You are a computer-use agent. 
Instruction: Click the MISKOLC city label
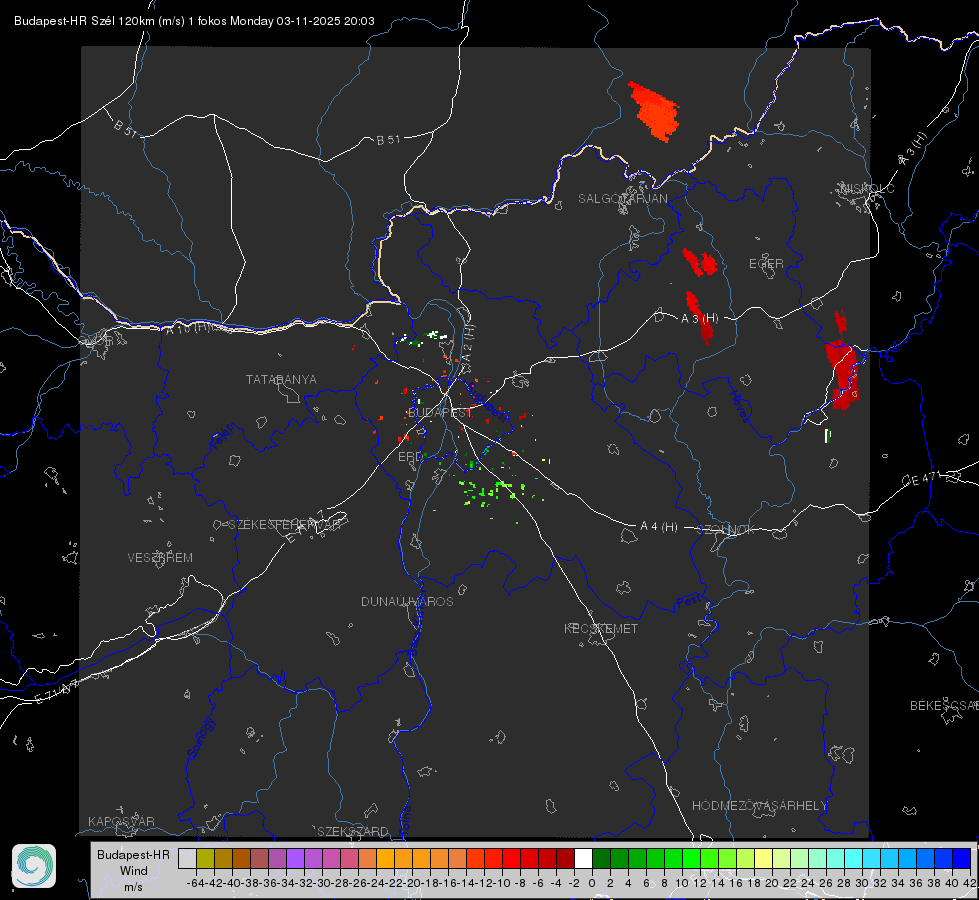tap(867, 189)
